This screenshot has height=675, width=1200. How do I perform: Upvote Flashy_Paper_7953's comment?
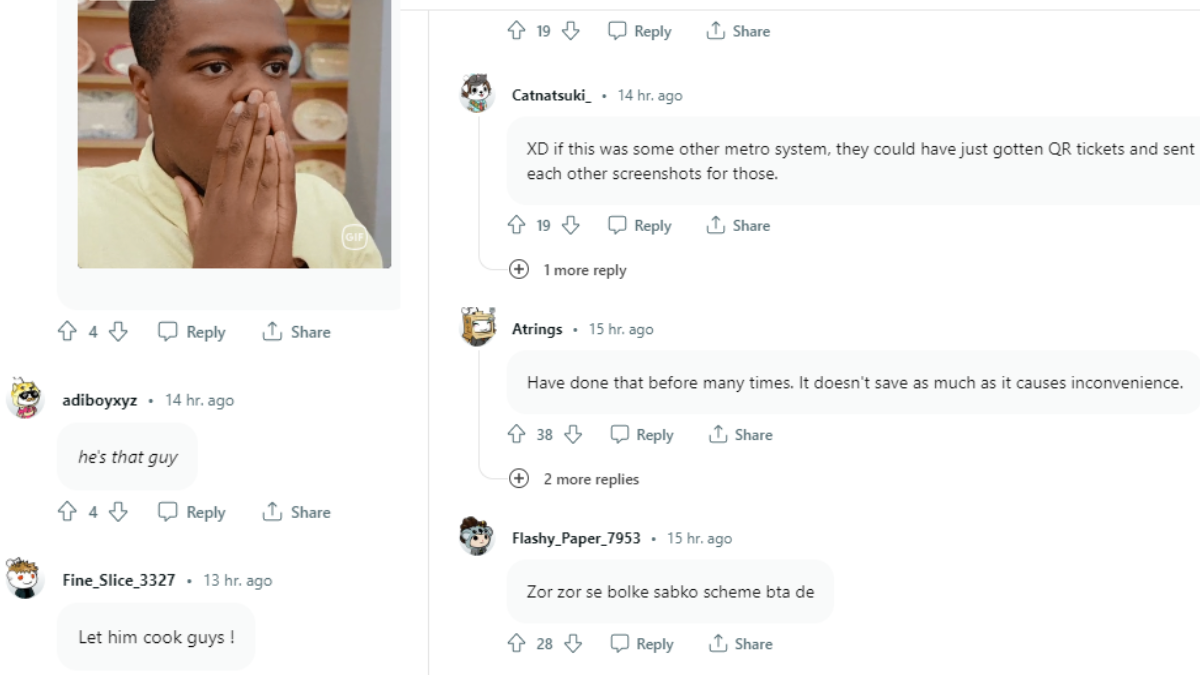[515, 643]
